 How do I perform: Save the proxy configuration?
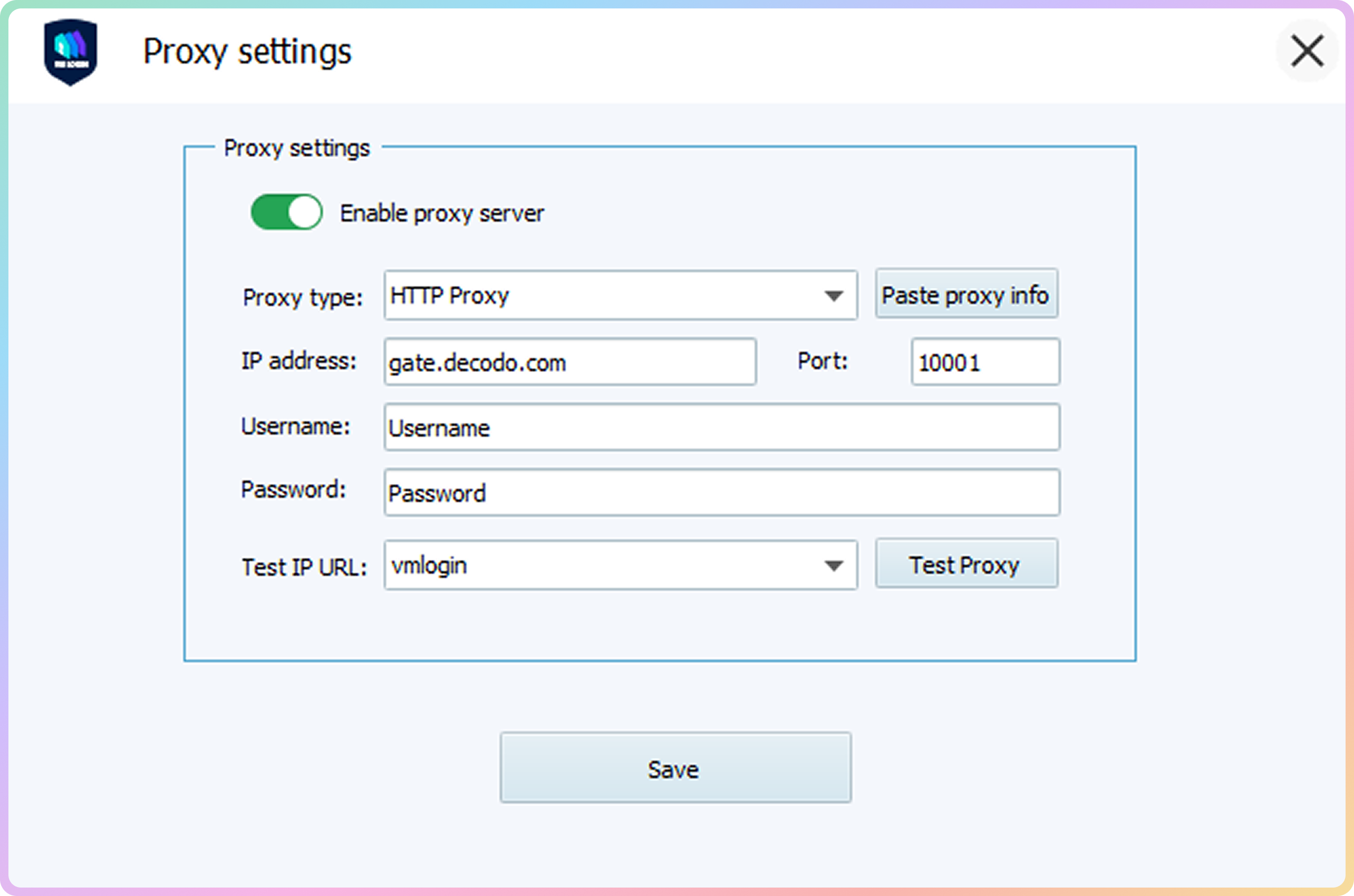(675, 767)
